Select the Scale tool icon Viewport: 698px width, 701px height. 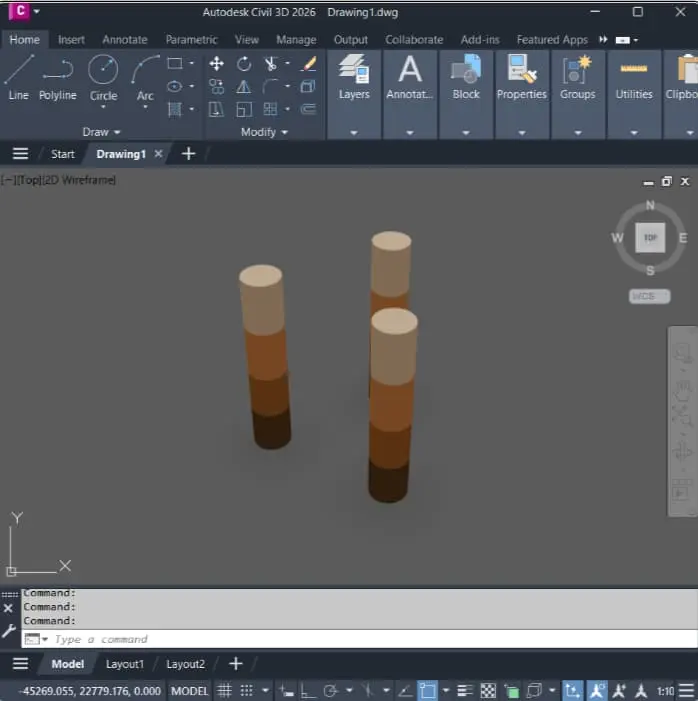point(244,109)
